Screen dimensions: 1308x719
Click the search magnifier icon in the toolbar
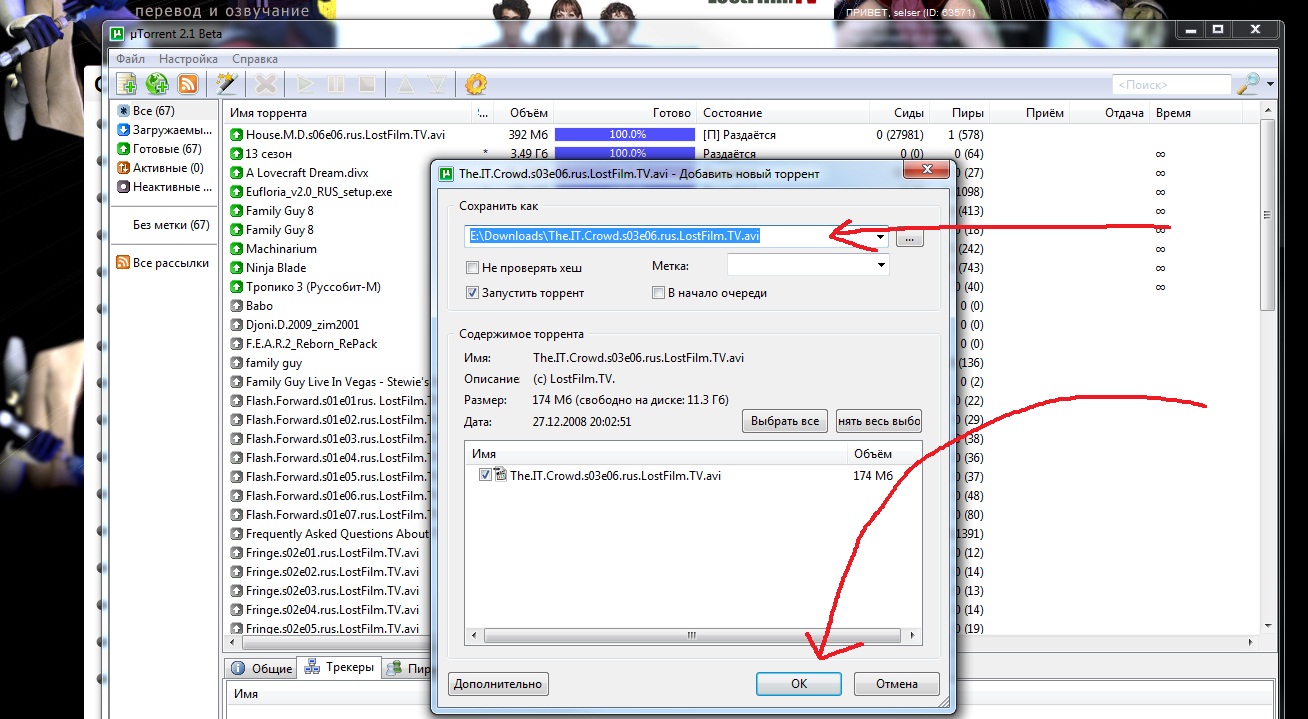(x=1248, y=84)
